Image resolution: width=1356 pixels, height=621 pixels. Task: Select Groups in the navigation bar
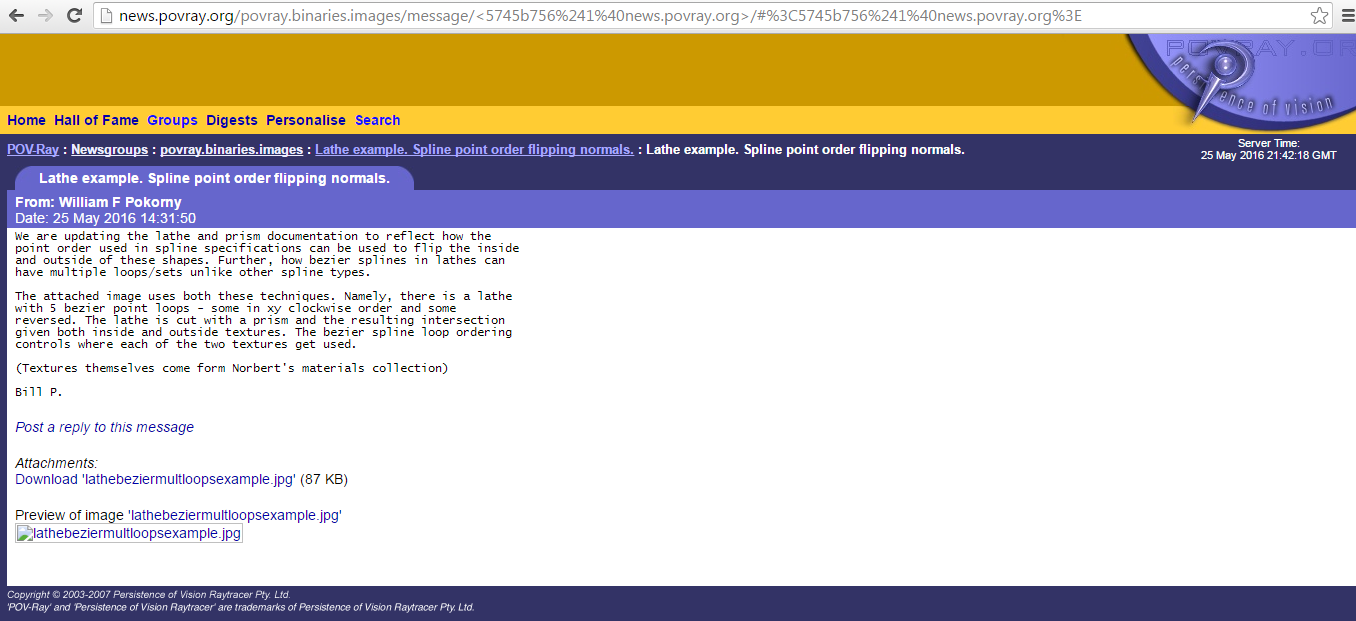click(172, 120)
